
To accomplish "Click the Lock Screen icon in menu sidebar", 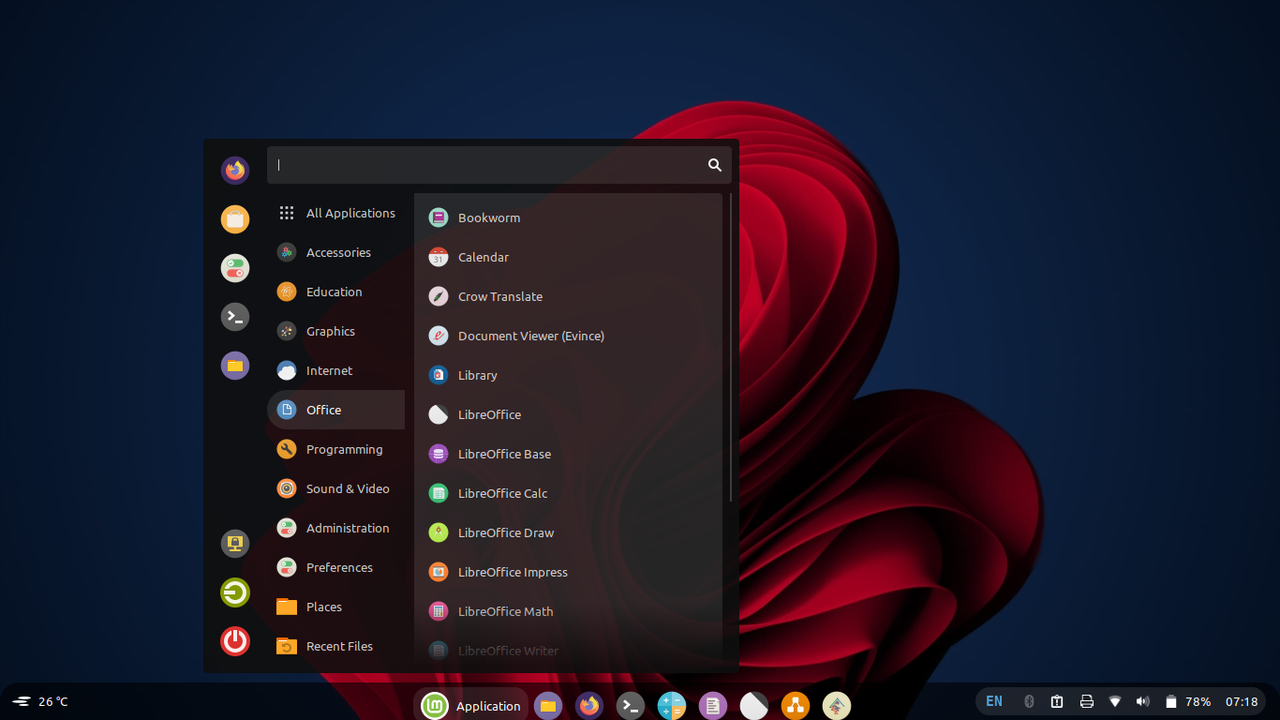I will pyautogui.click(x=235, y=543).
